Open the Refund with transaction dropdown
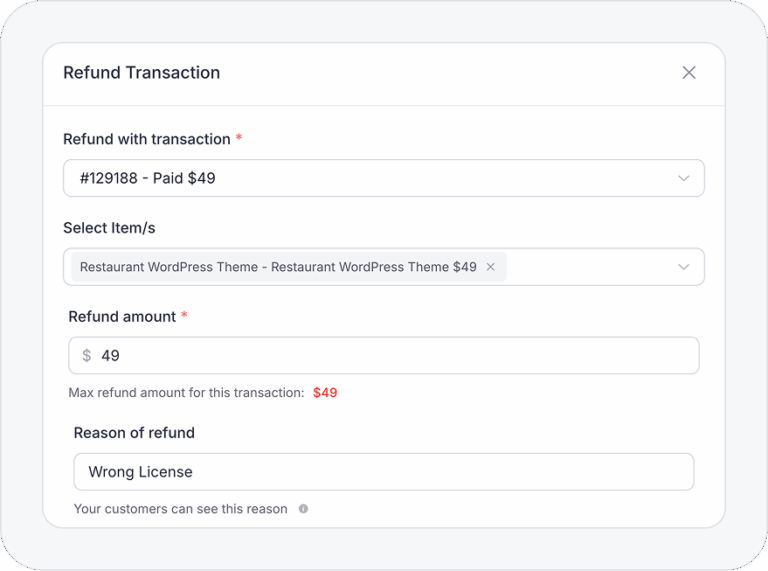This screenshot has width=768, height=571. pyautogui.click(x=383, y=178)
